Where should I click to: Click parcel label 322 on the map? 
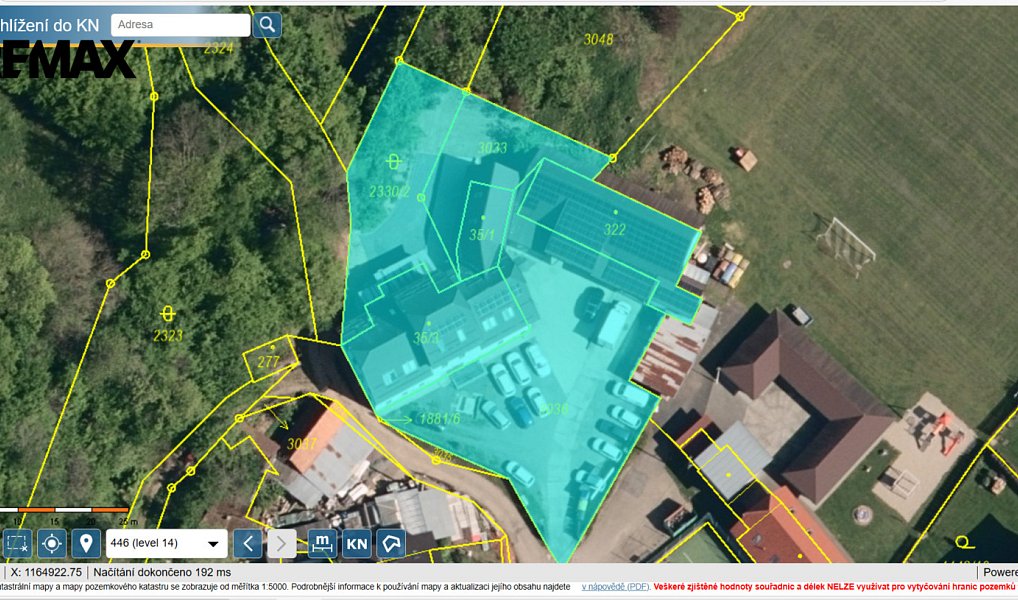[x=614, y=229]
